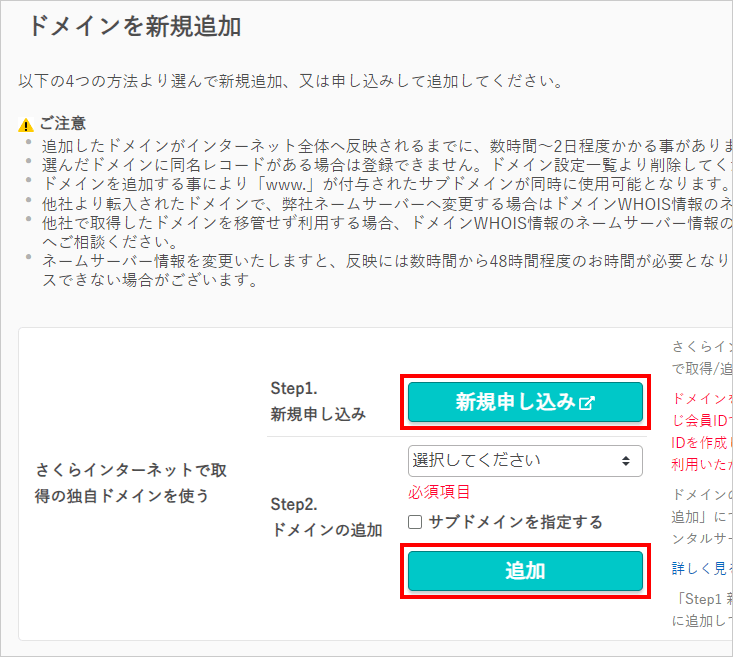Click the up-down arrow icon in the select box

pyautogui.click(x=625, y=461)
